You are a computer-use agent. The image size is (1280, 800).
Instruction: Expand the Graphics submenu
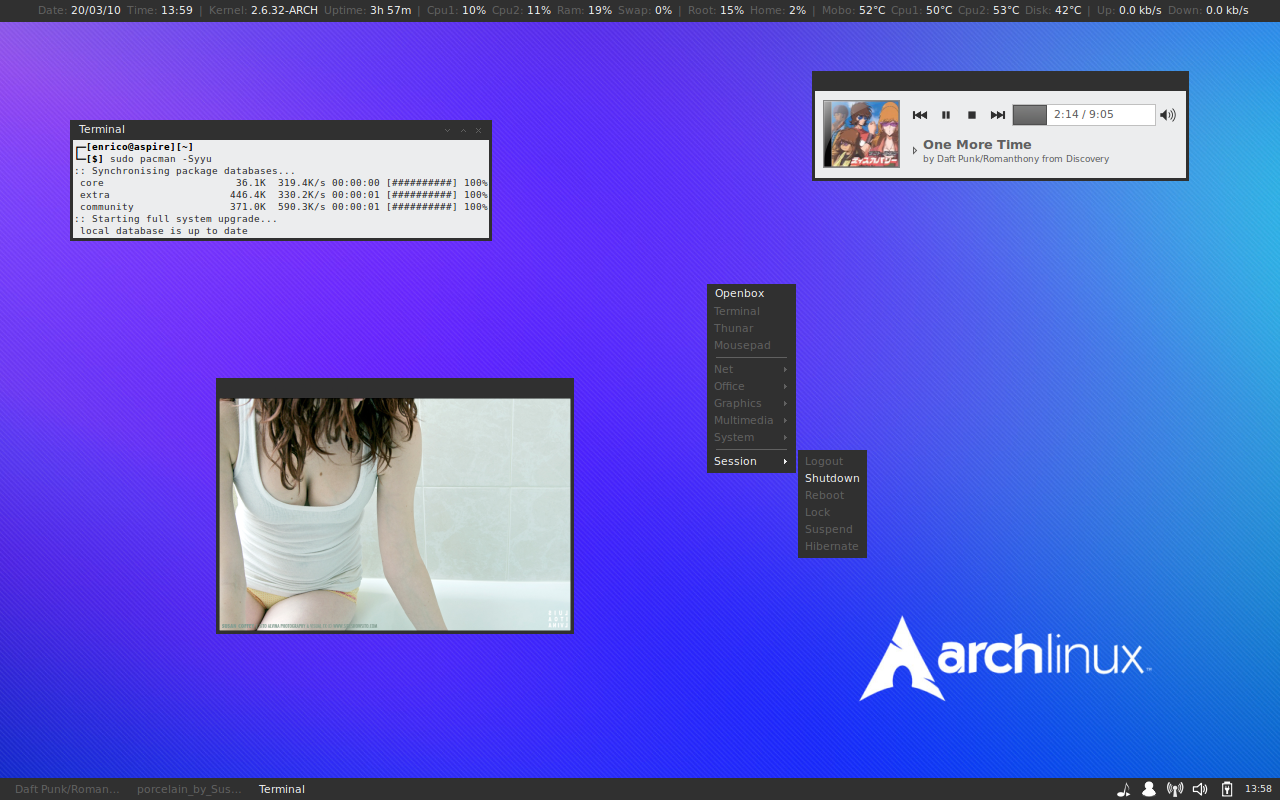click(x=751, y=403)
